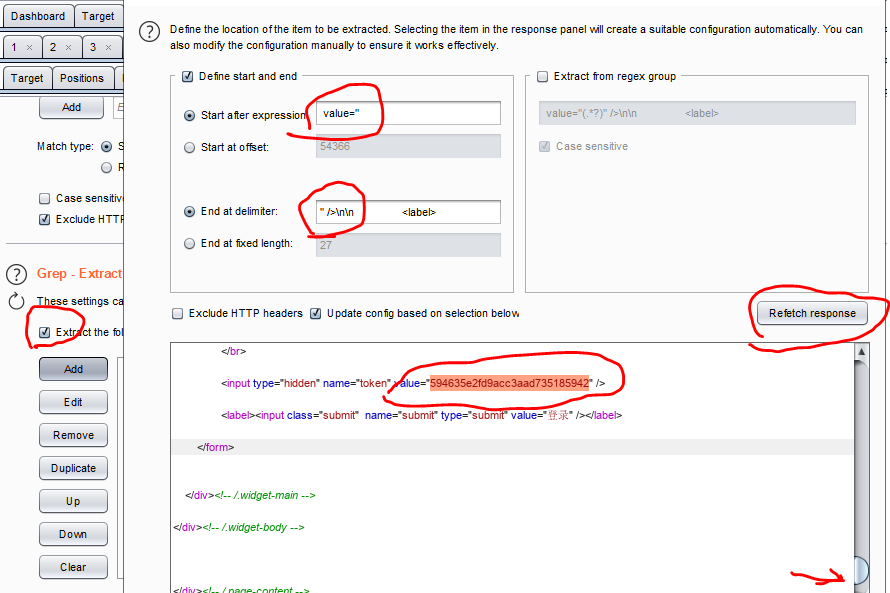Close tab 1 with its x icon
The image size is (890, 593).
pyautogui.click(x=30, y=48)
